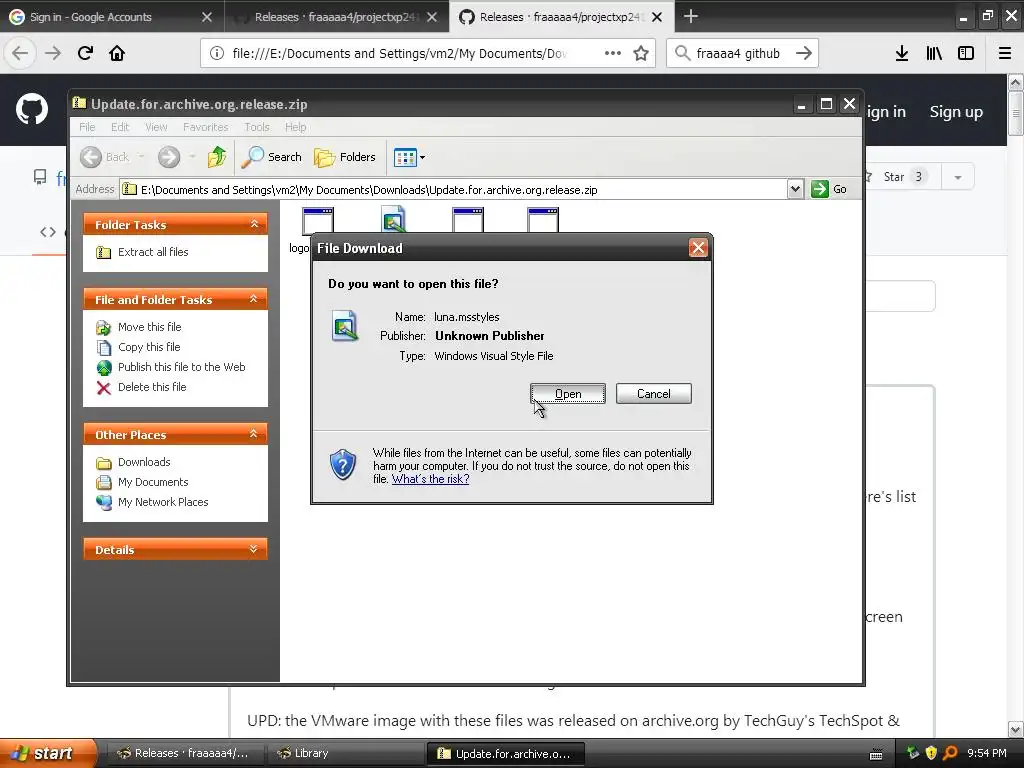Collapse the Other Places panel
Viewport: 1024px width, 768px height.
[x=254, y=434]
